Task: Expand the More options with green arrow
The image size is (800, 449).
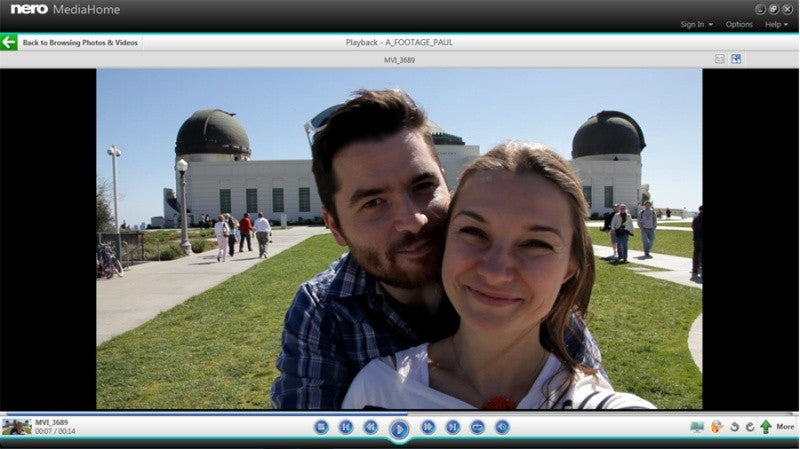Action: tap(777, 427)
